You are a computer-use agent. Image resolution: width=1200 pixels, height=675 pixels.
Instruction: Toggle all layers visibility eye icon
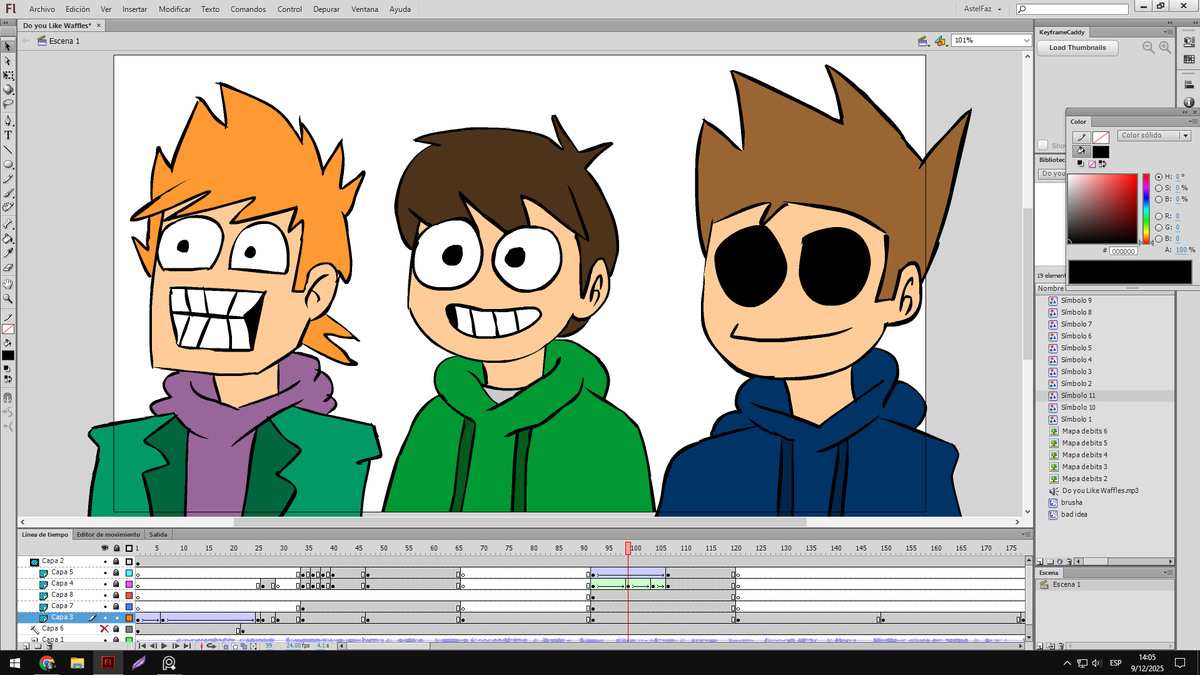click(x=105, y=548)
